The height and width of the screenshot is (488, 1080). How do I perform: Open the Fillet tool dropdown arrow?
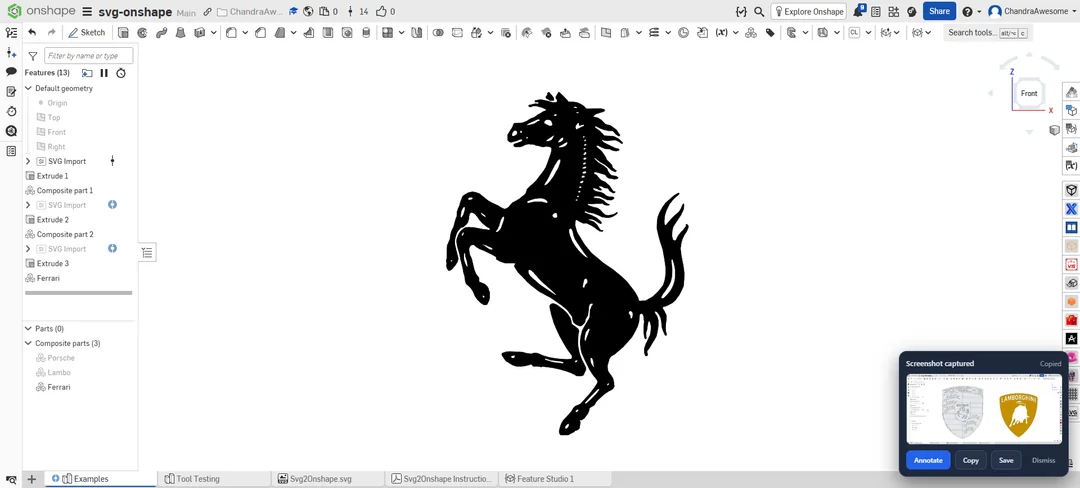[244, 32]
